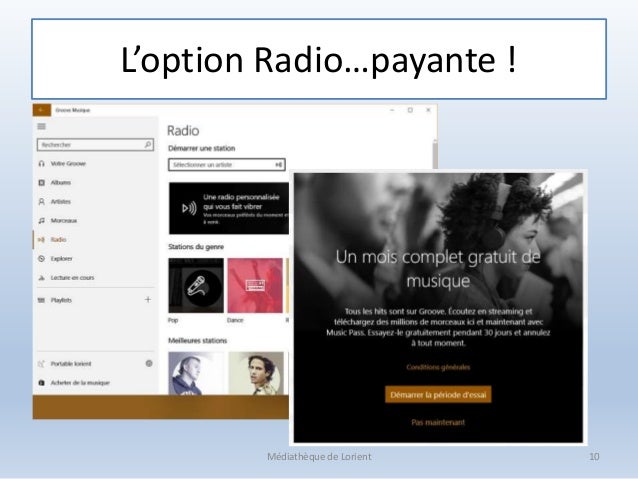
Task: Click the Lecture en cours bars icon
Action: pyautogui.click(x=42, y=278)
